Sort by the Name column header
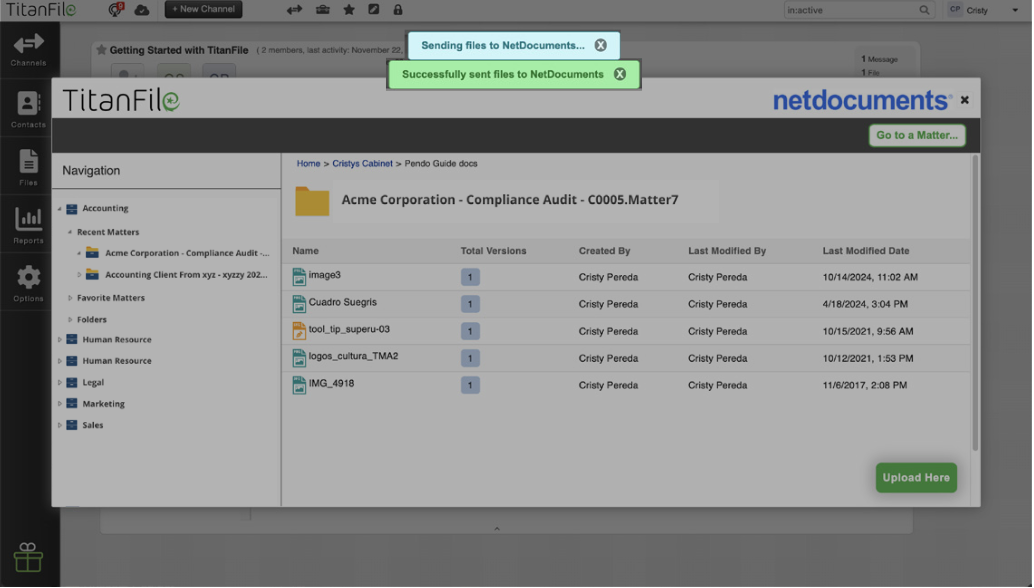This screenshot has height=588, width=1034. pos(305,251)
